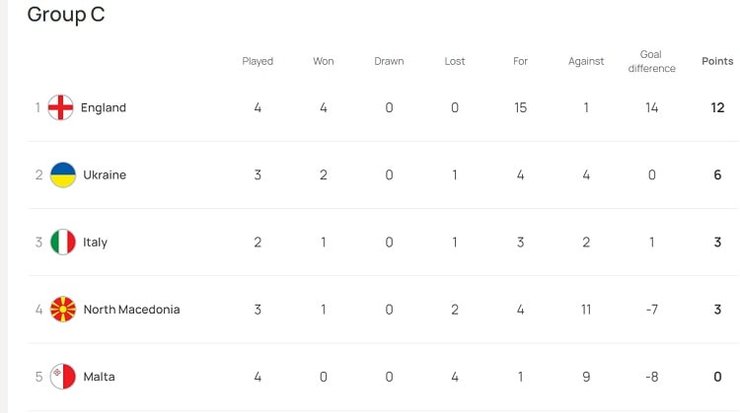740x413 pixels.
Task: Click the Won column header
Action: (x=323, y=61)
